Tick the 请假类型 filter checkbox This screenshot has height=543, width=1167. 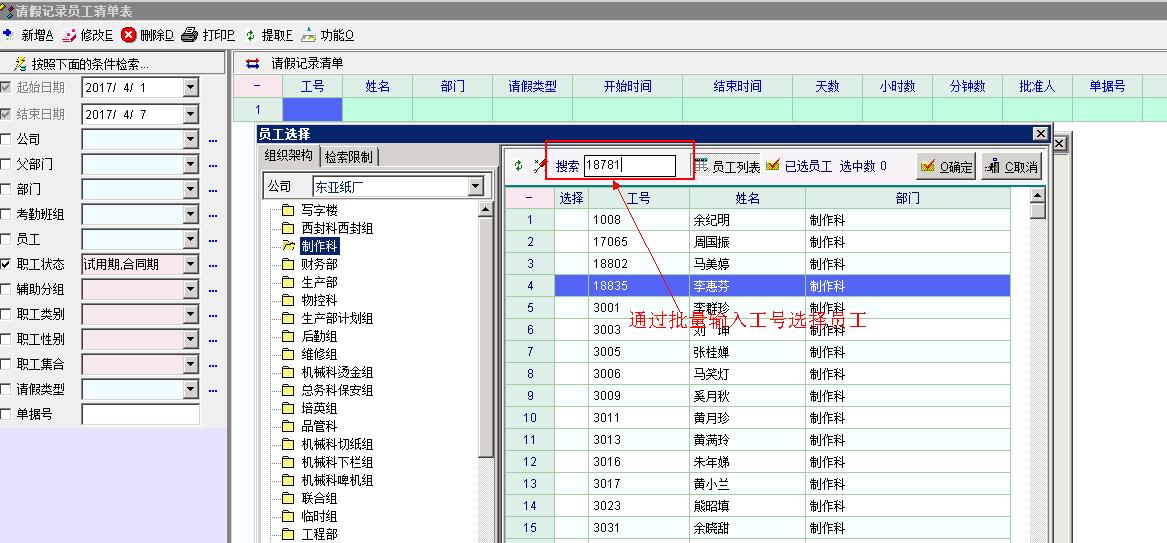coord(7,390)
